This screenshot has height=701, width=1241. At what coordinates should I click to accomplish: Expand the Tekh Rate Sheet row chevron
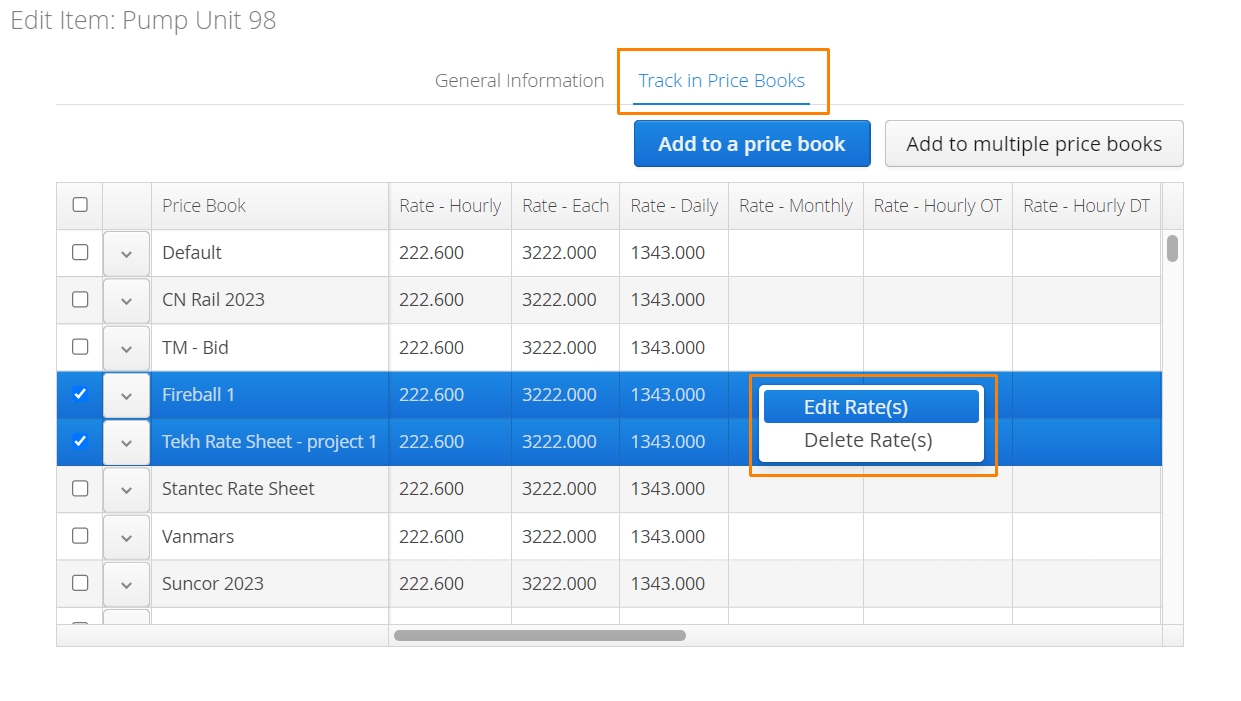(126, 443)
